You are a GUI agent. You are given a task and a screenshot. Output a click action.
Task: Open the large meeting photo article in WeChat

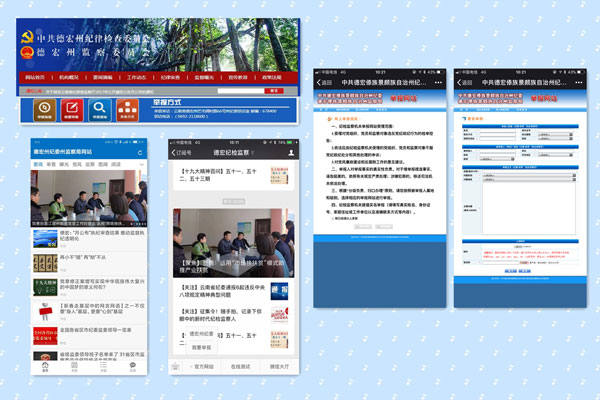coord(233,243)
